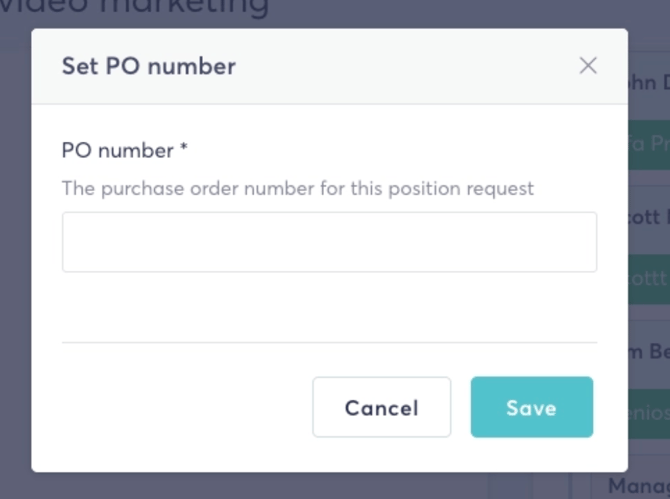Screen dimensions: 670x499
Task: Click into the PO number text box
Action: point(329,242)
